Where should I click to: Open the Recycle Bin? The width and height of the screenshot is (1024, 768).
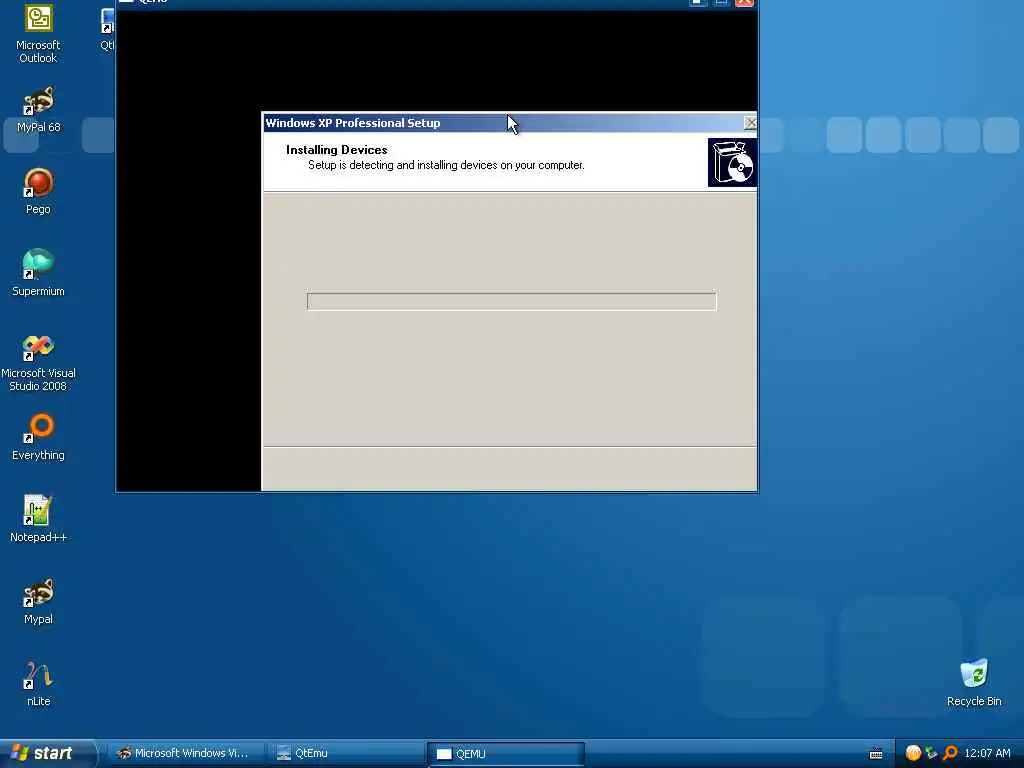974,683
